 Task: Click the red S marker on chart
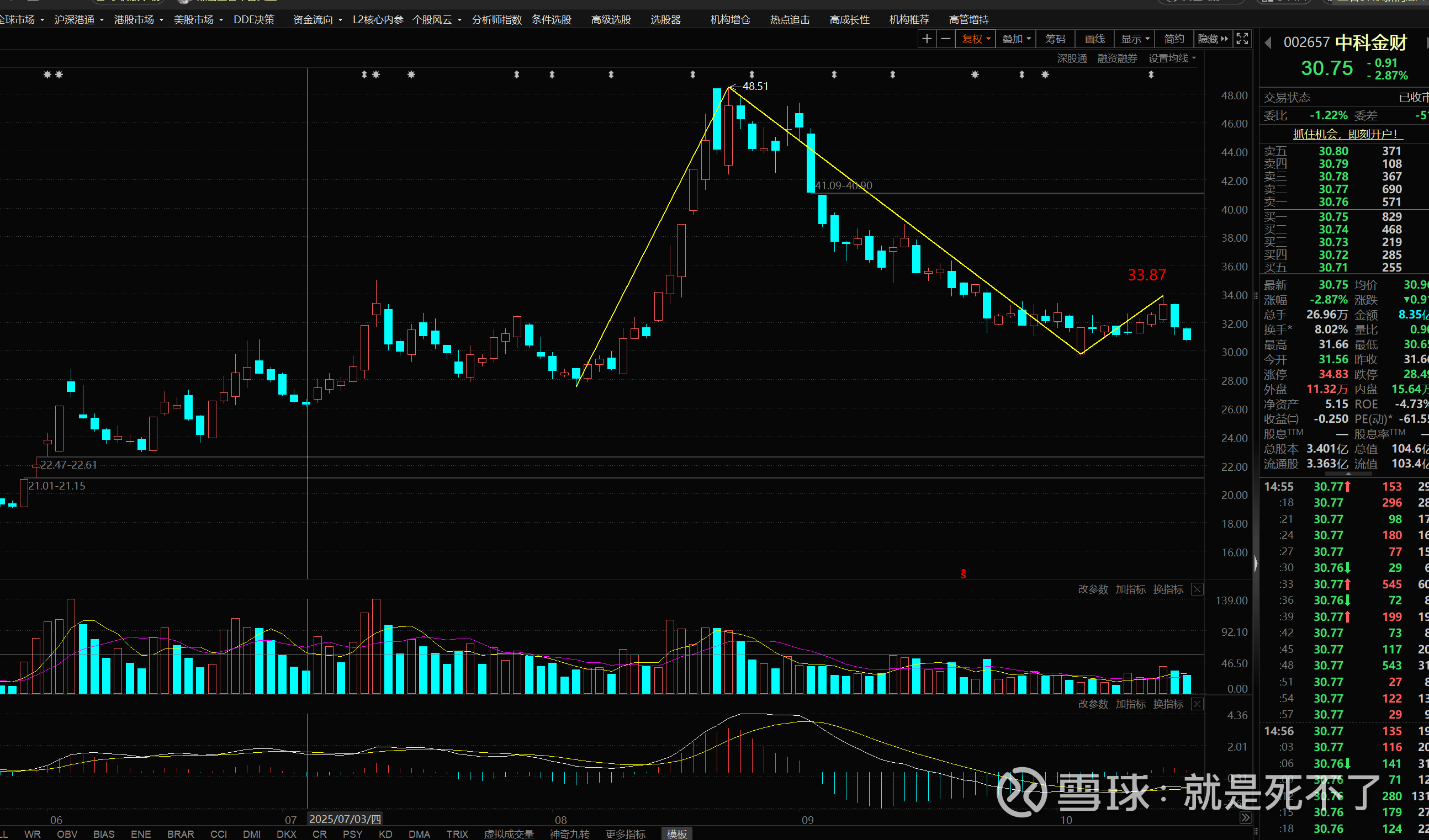pyautogui.click(x=964, y=574)
